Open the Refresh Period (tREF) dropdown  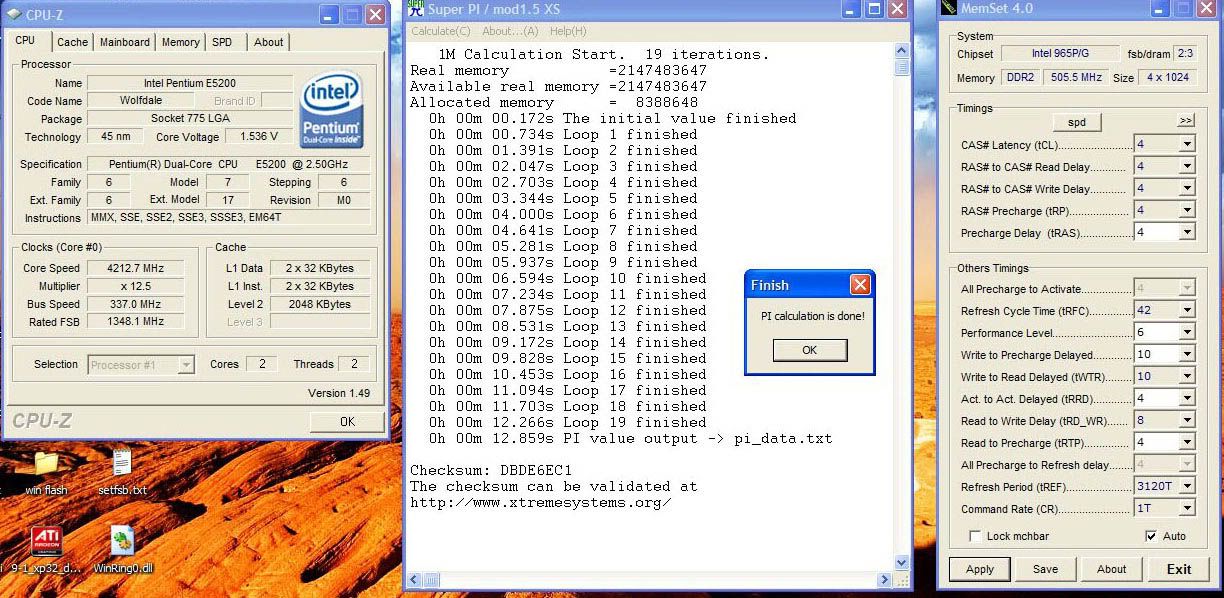[1187, 487]
